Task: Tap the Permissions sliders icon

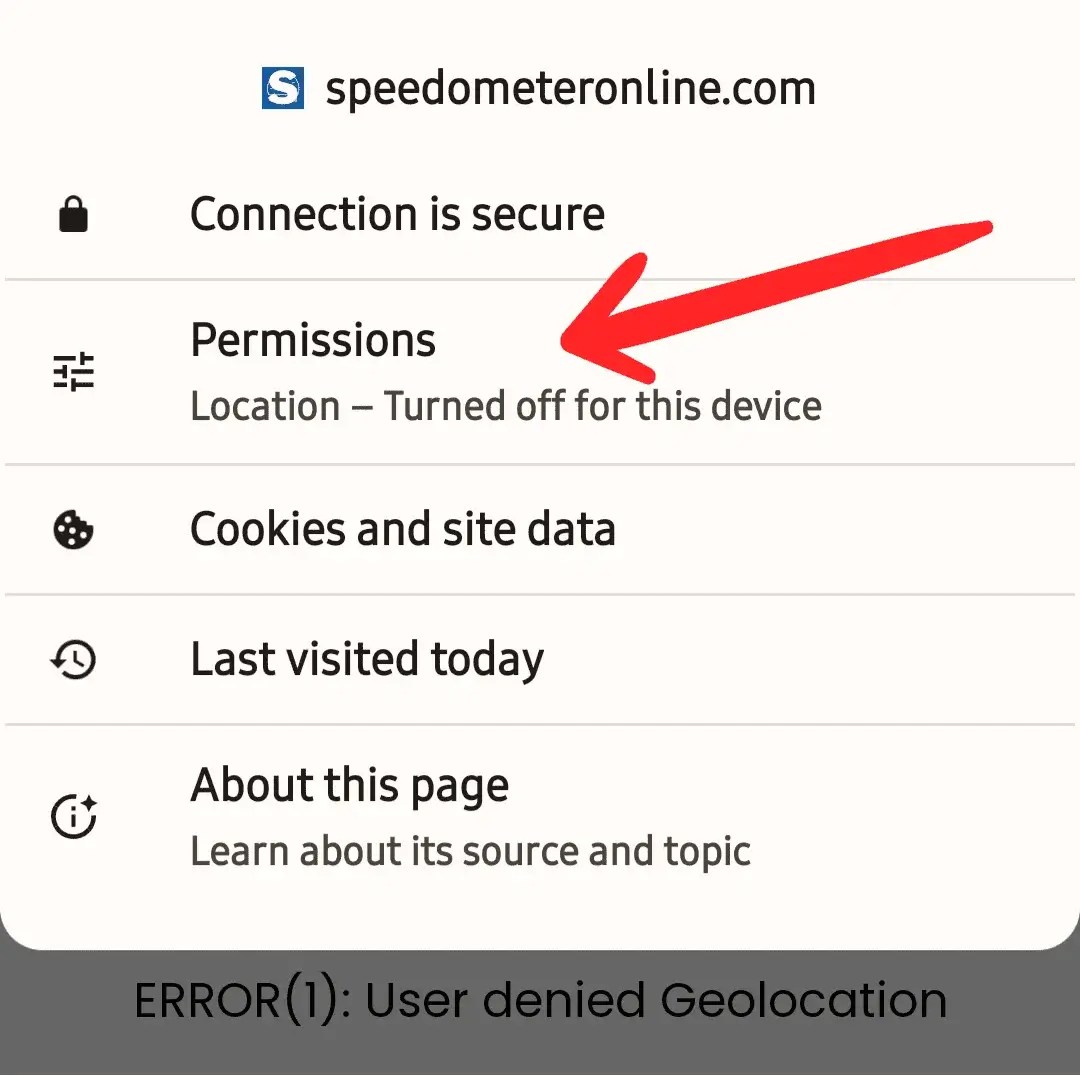Action: pyautogui.click(x=73, y=372)
